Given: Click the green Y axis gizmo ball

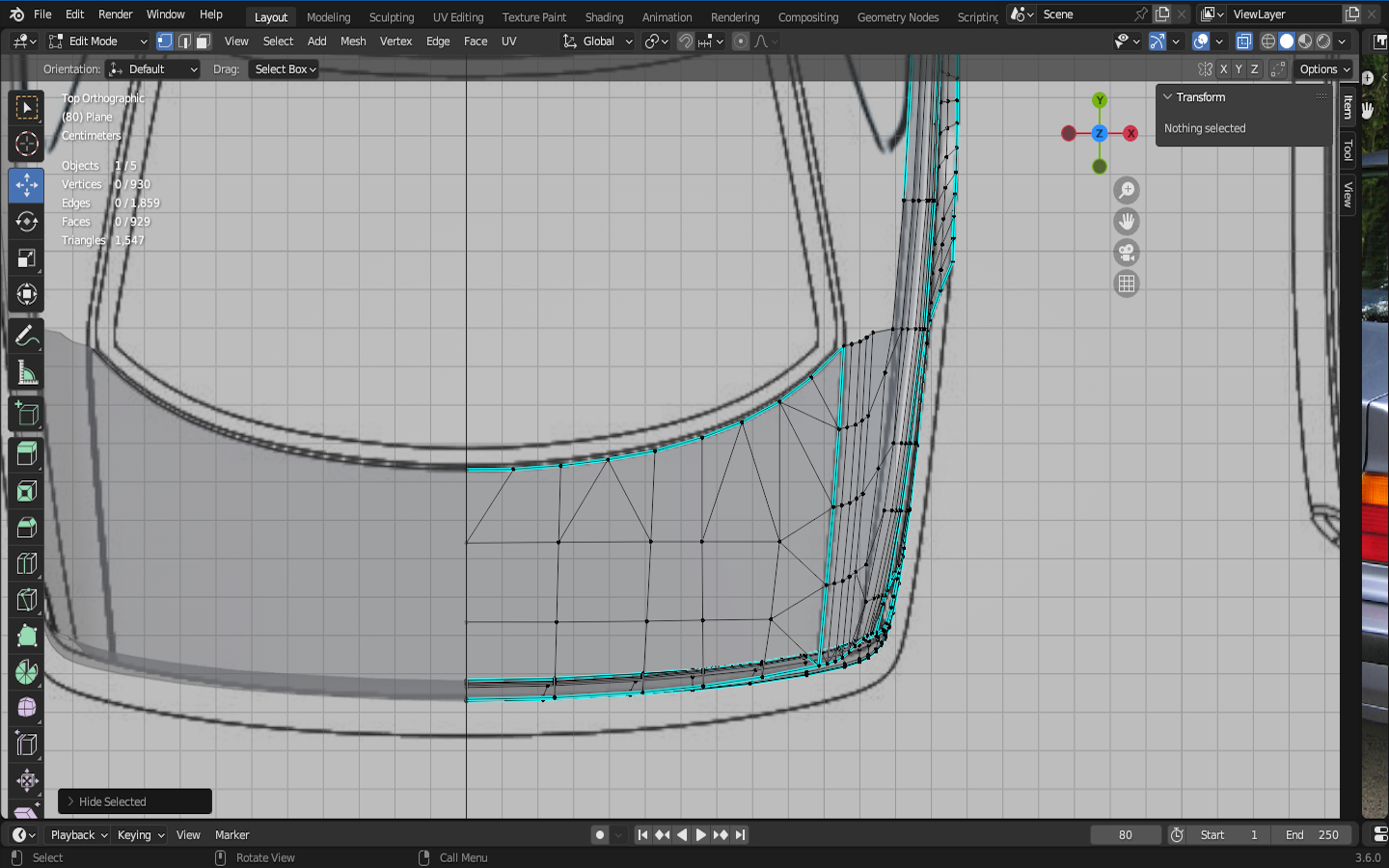Looking at the screenshot, I should [1100, 100].
